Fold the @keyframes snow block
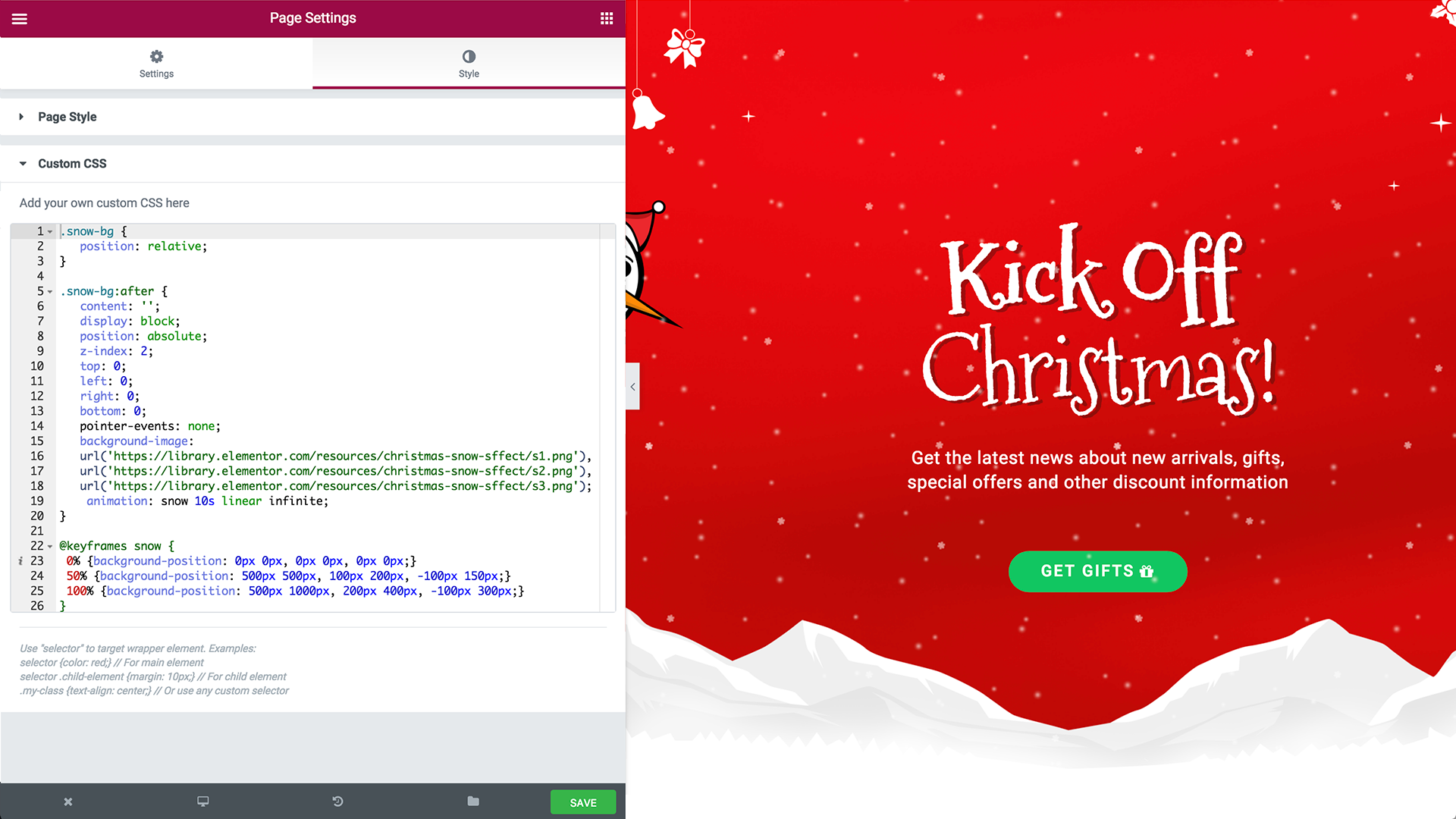This screenshot has width=1456, height=819. click(50, 547)
